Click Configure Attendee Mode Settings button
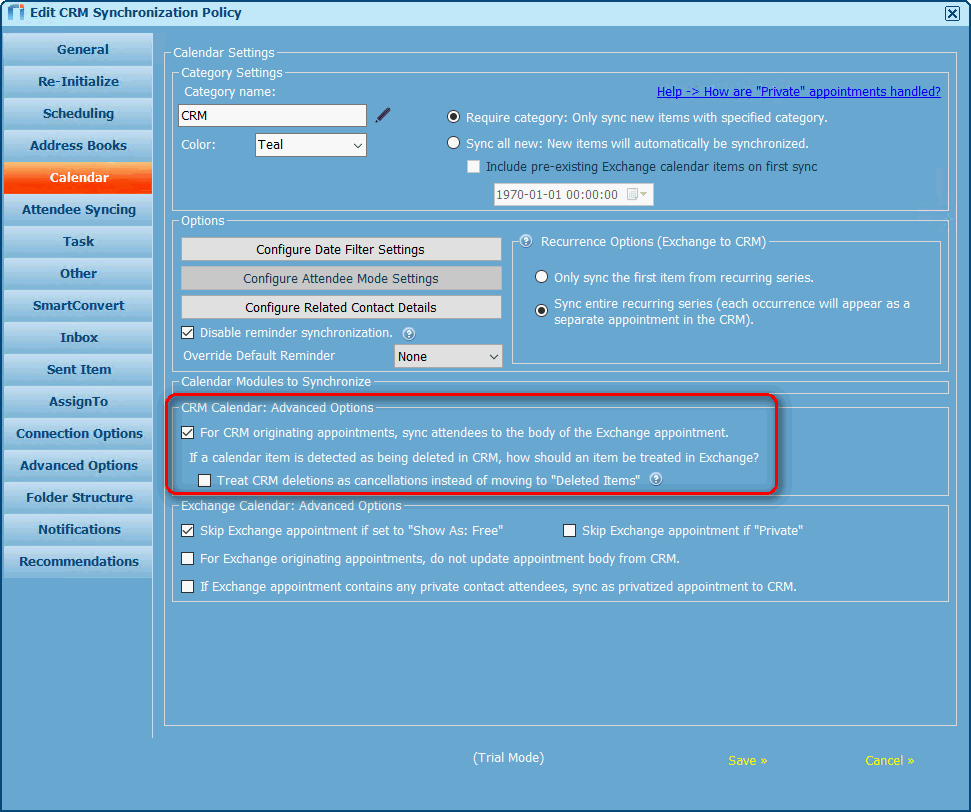Screen dimensions: 971x812 tap(341, 279)
